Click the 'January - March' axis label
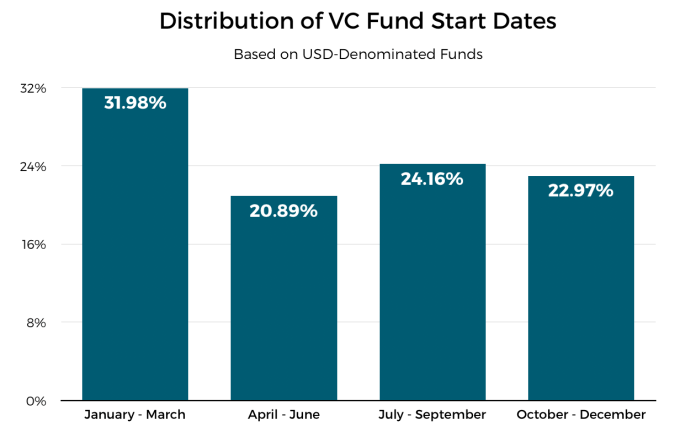The height and width of the screenshot is (437, 680). 135,414
